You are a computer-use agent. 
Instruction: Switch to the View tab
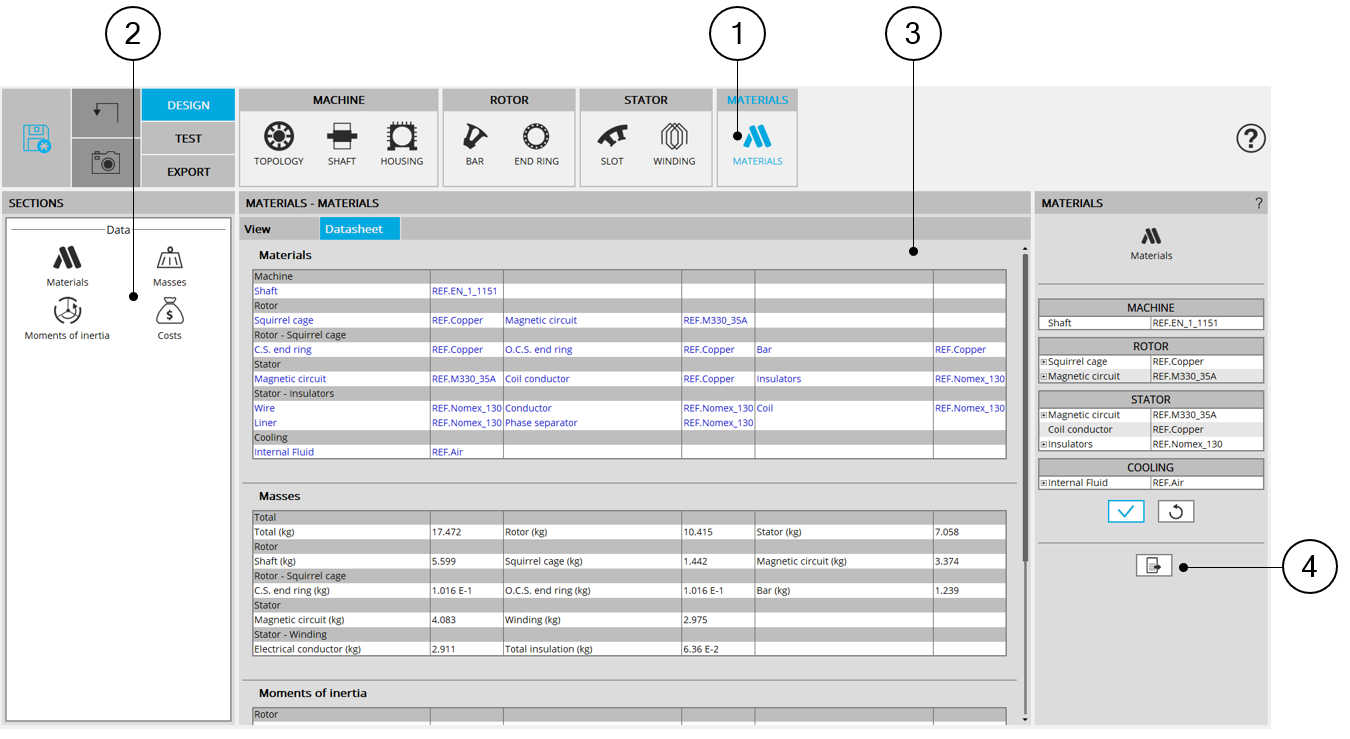click(x=258, y=229)
